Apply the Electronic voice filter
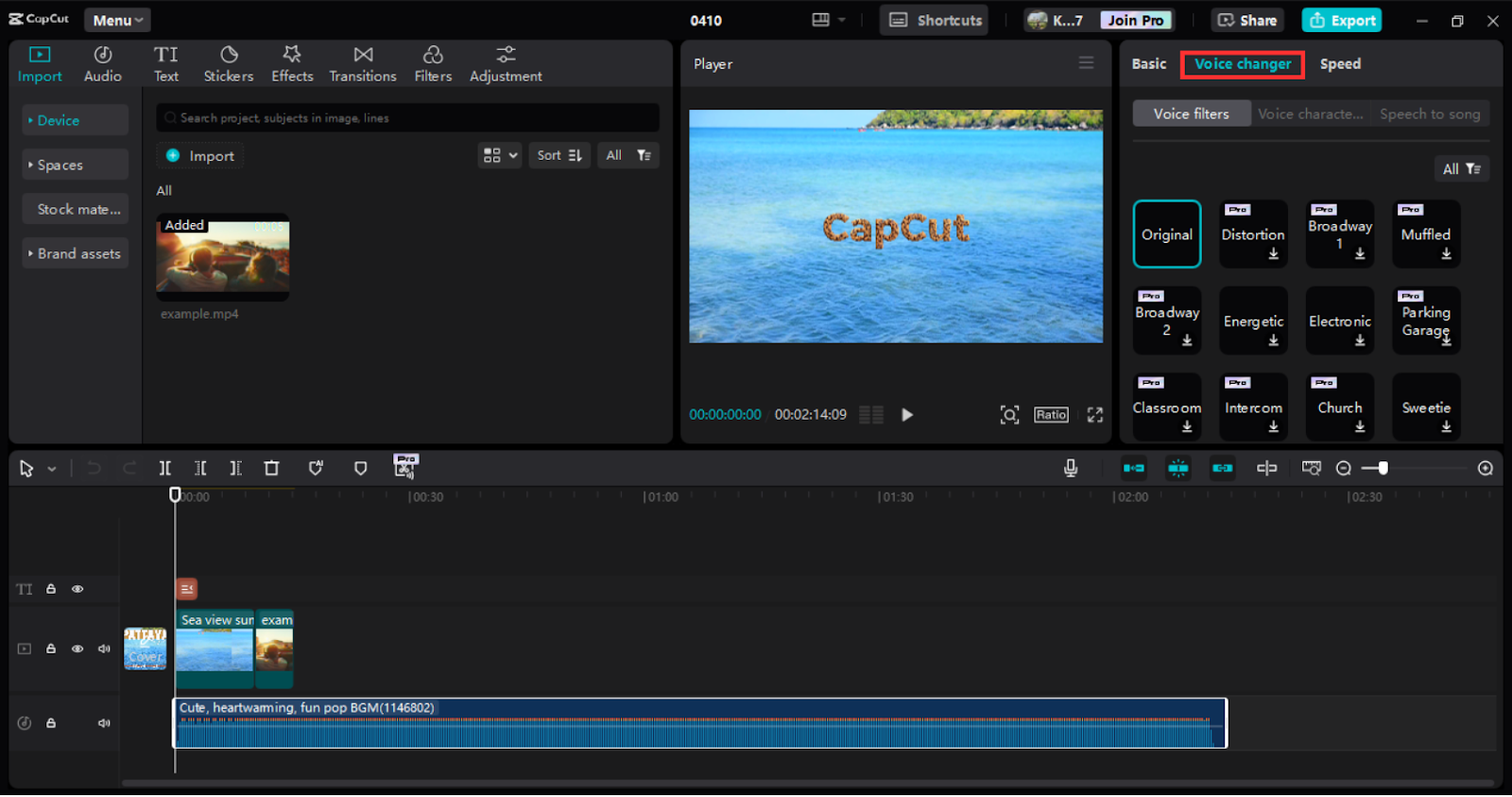The width and height of the screenshot is (1512, 797). tap(1340, 321)
